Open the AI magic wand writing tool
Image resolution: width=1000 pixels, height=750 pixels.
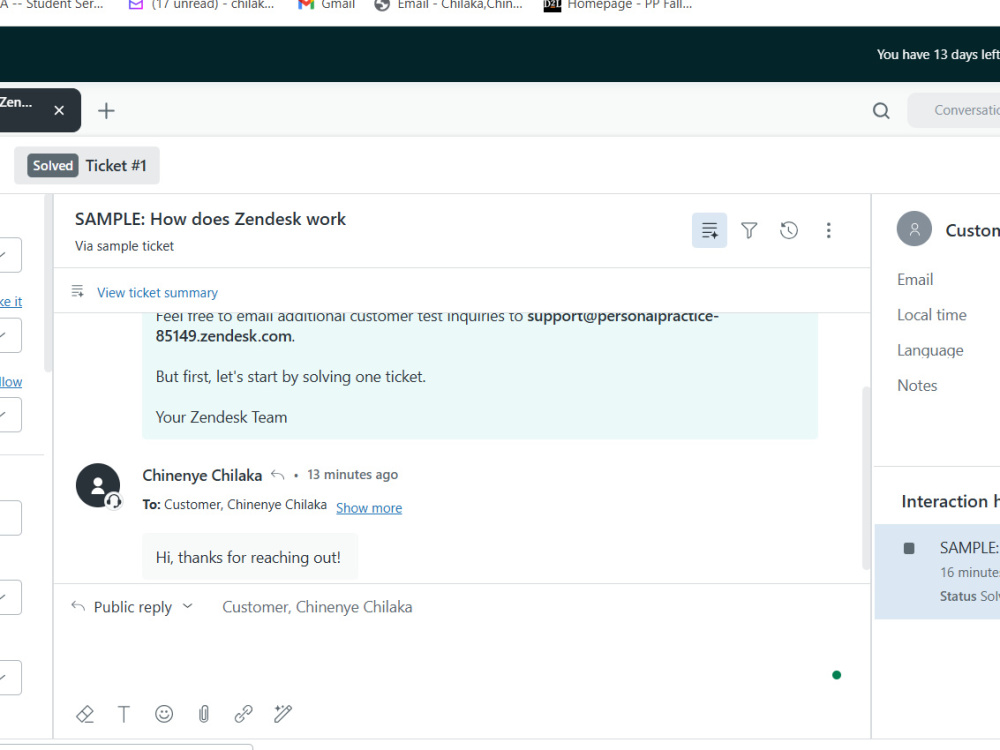tap(283, 714)
